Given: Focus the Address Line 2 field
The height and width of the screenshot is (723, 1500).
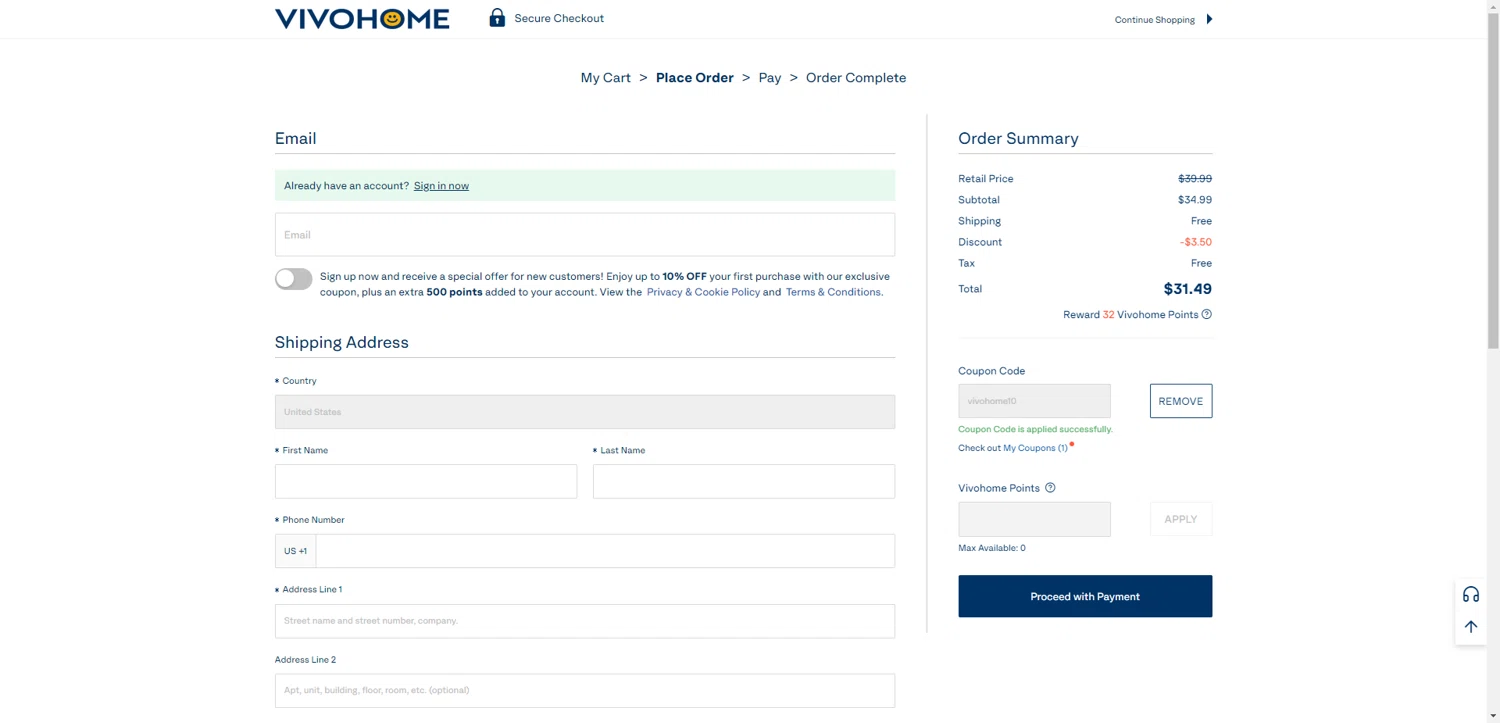Looking at the screenshot, I should (x=585, y=690).
